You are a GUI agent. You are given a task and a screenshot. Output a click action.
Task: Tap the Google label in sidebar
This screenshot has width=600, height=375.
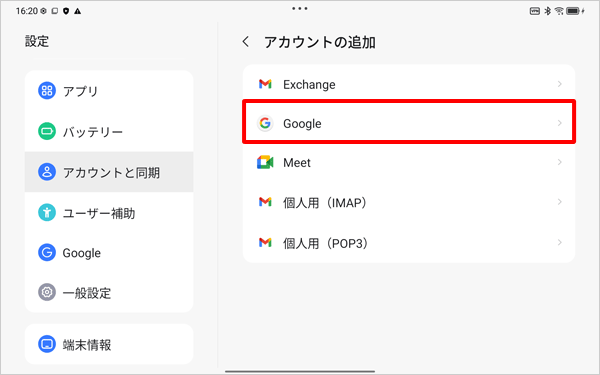(82, 253)
